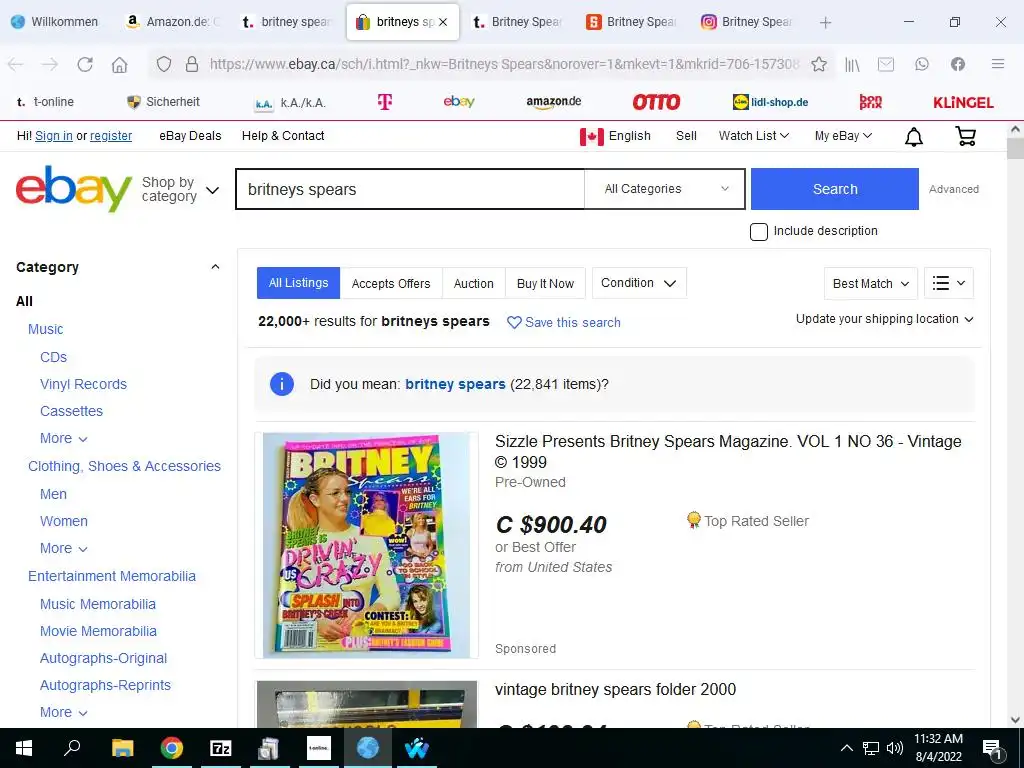This screenshot has height=768, width=1024.
Task: Click the browser URL address bar
Action: (x=503, y=64)
